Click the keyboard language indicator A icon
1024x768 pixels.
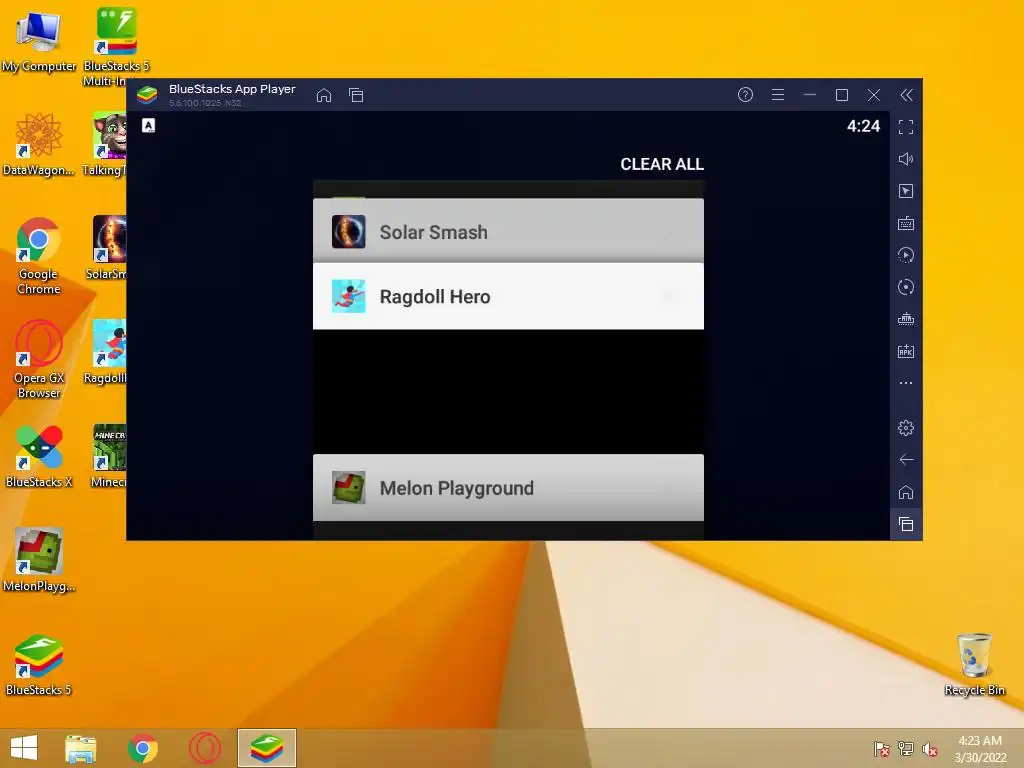point(149,125)
